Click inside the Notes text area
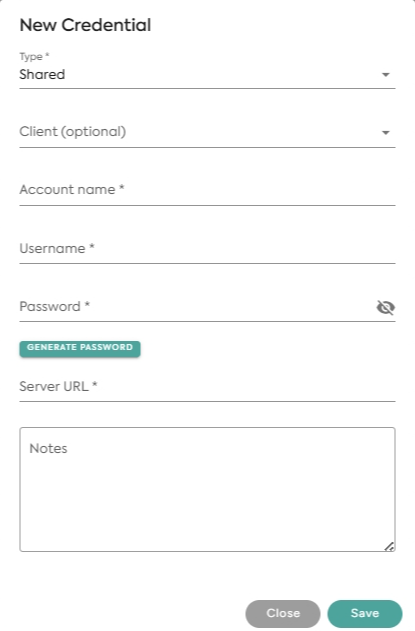Viewport: 415px width, 631px height. point(207,489)
